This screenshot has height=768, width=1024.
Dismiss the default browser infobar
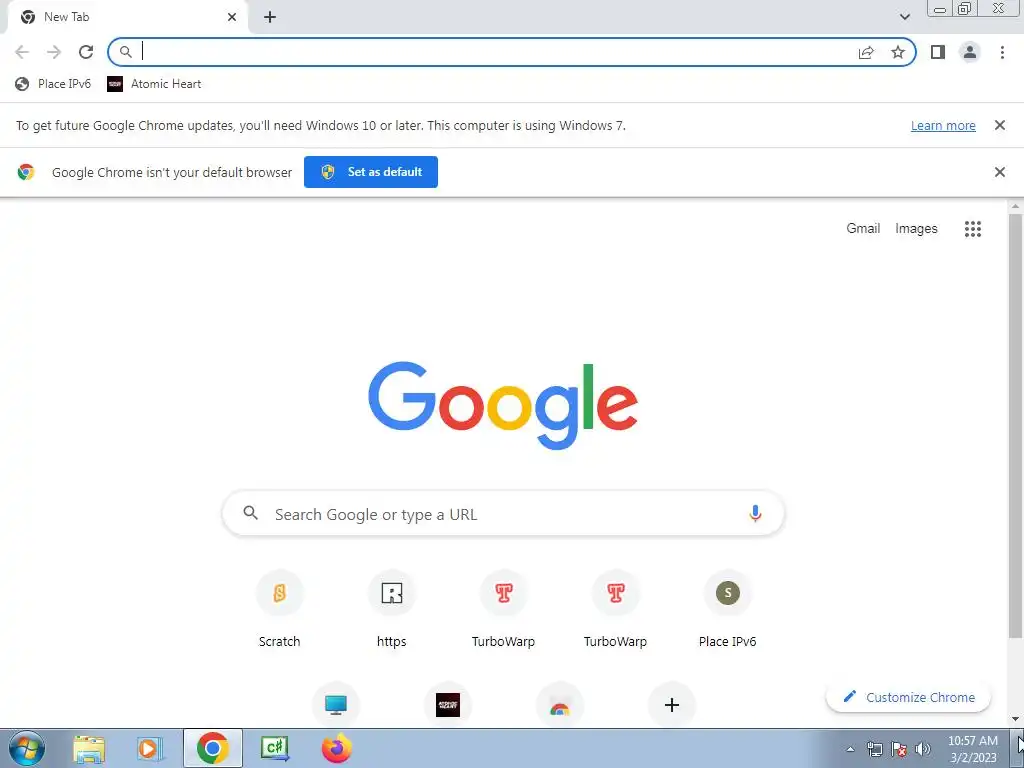(x=999, y=172)
